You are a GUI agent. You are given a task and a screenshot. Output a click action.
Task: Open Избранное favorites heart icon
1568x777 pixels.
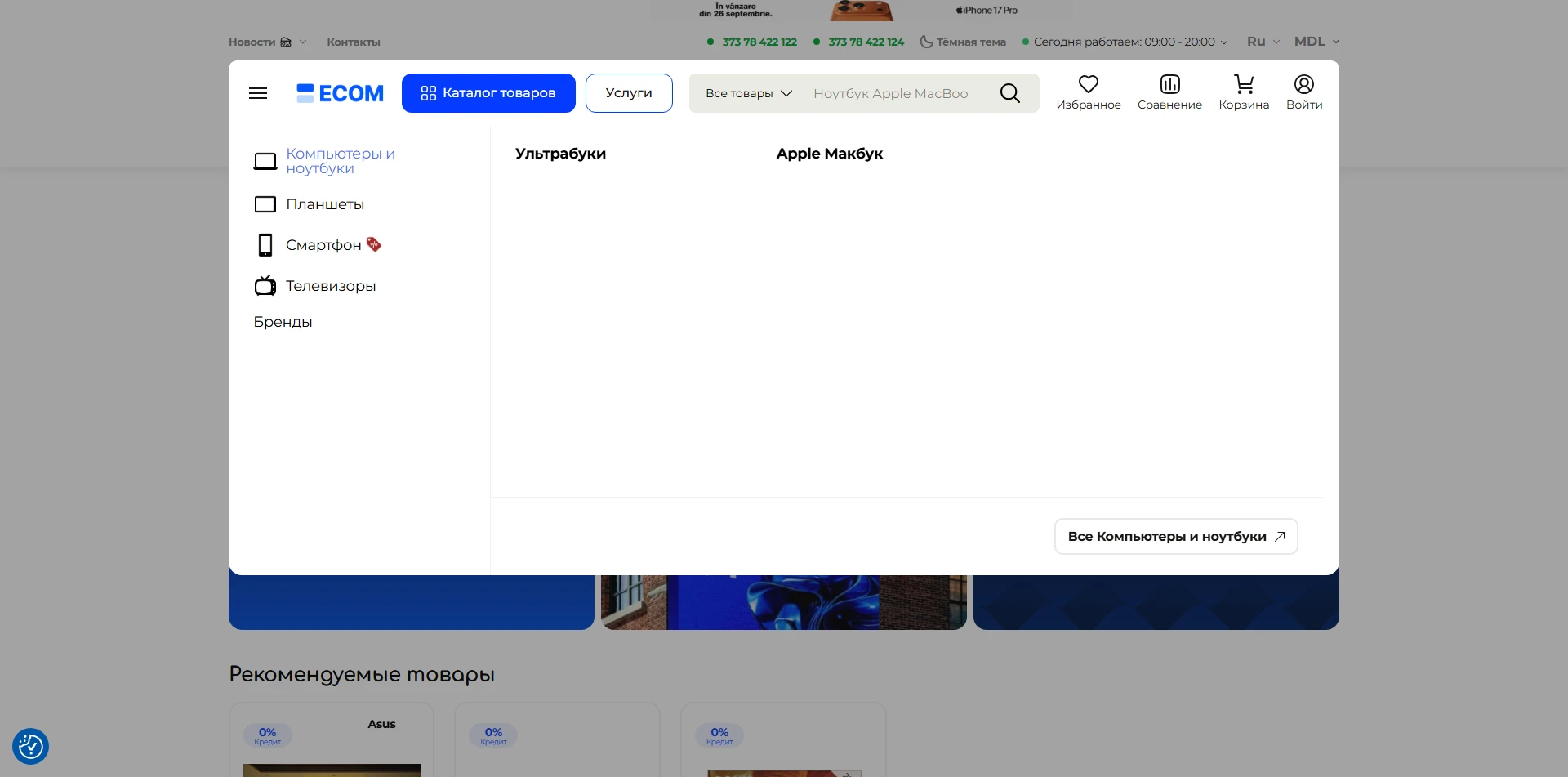point(1089,84)
